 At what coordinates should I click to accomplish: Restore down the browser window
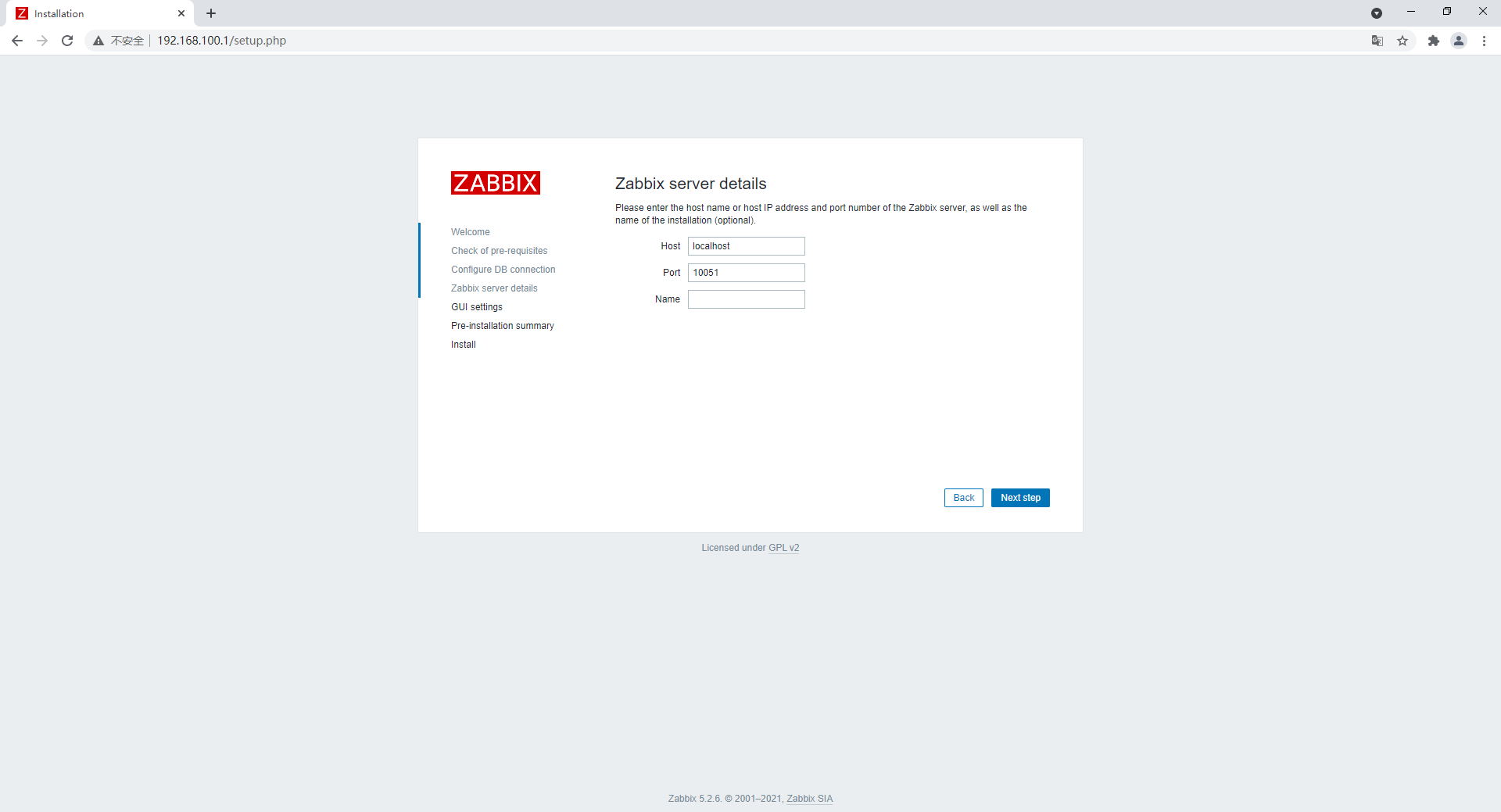[x=1447, y=12]
